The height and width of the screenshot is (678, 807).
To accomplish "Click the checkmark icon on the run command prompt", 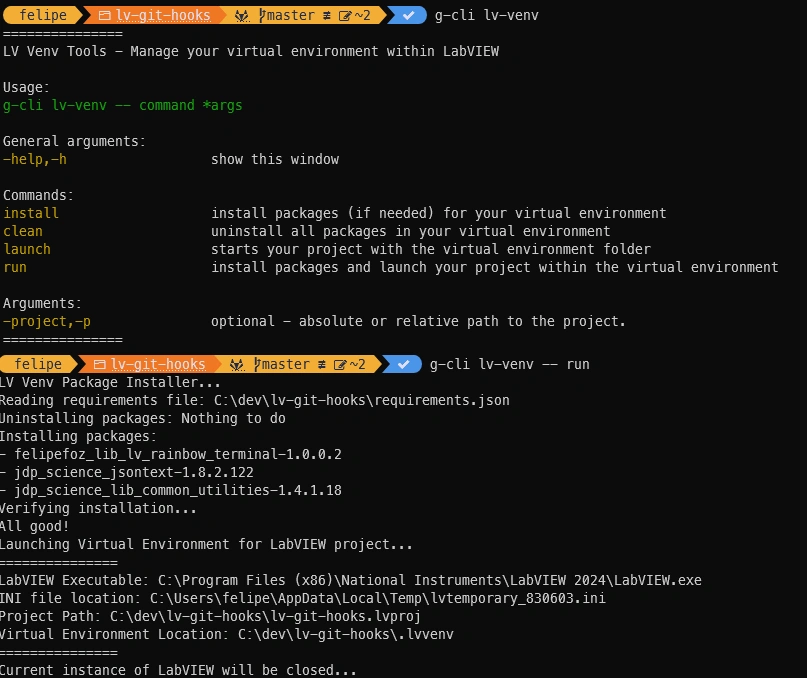I will pyautogui.click(x=402, y=364).
